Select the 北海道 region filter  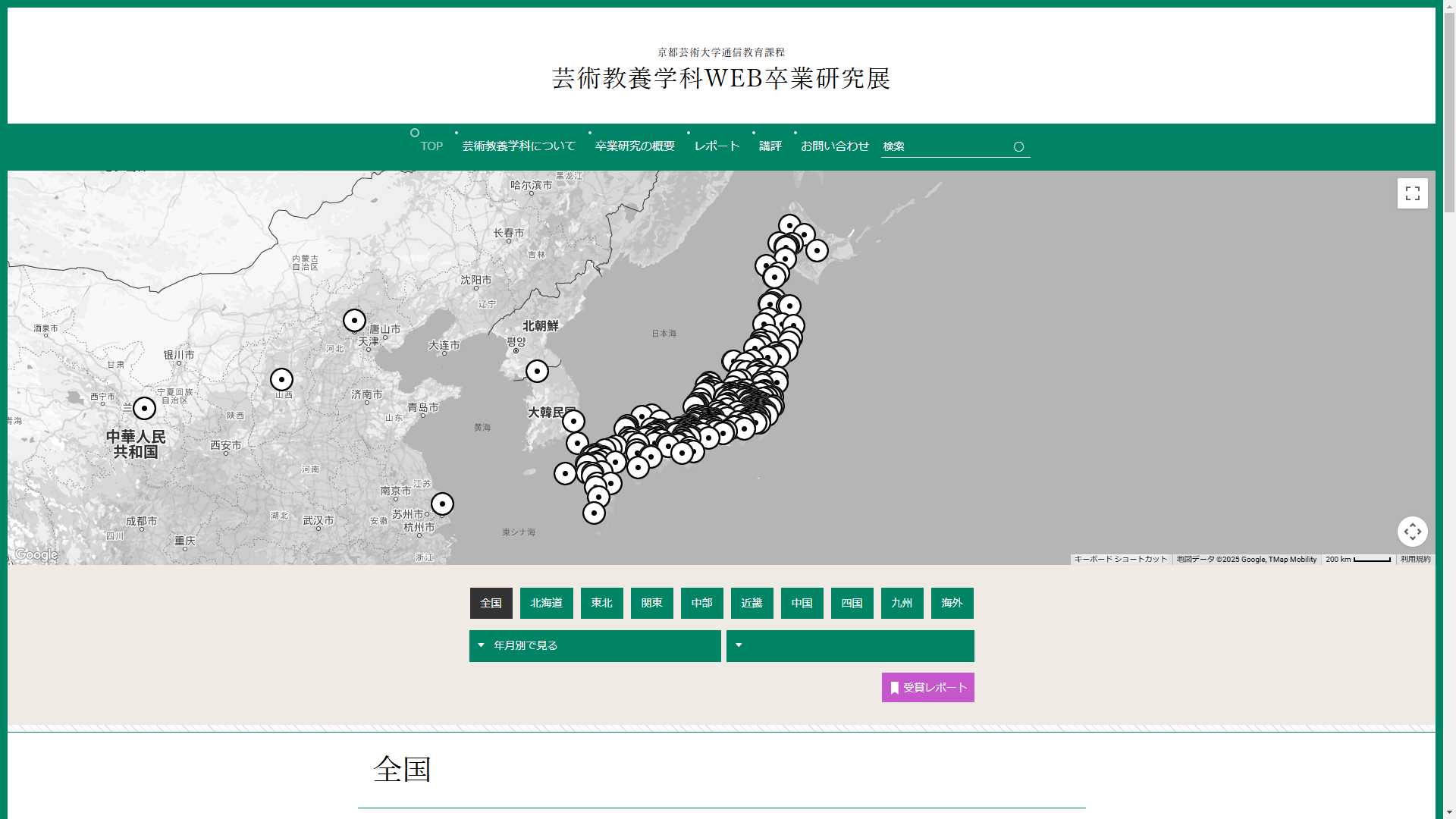point(546,604)
